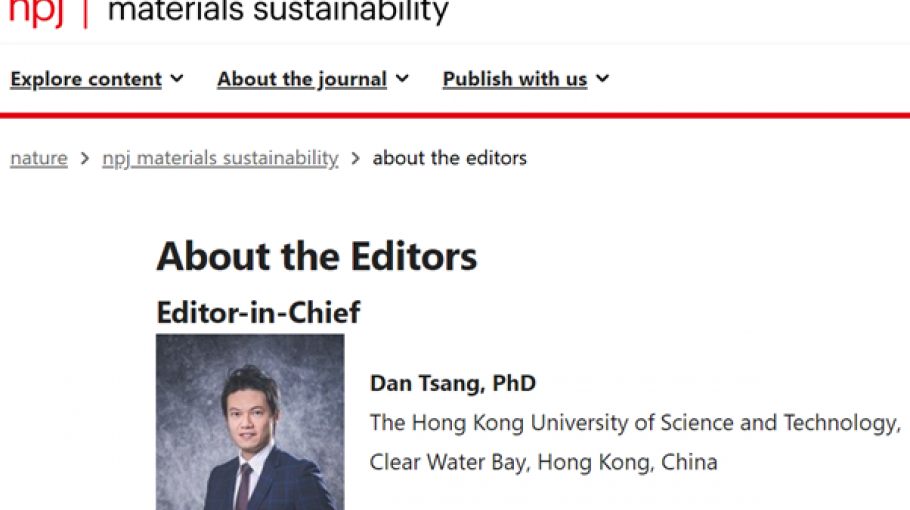Go to the nature breadcrumb link

39,158
